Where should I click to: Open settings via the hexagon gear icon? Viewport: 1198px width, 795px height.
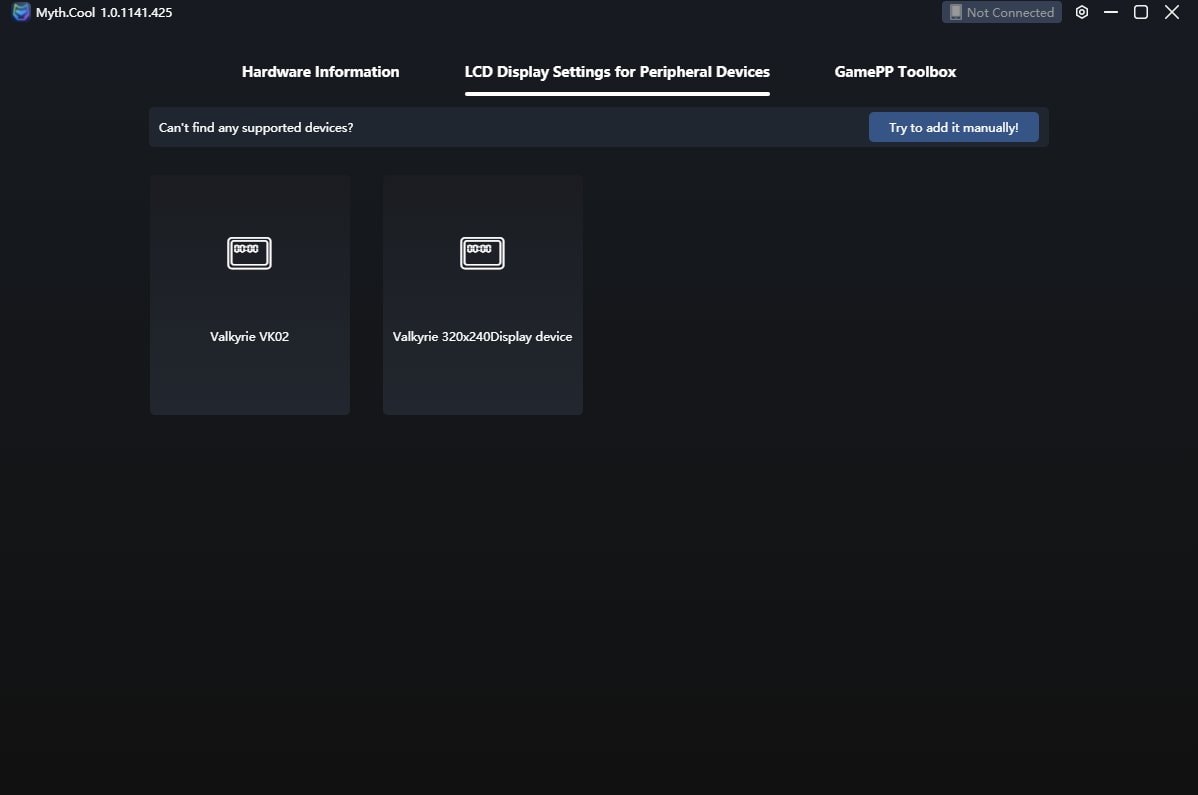coord(1082,12)
